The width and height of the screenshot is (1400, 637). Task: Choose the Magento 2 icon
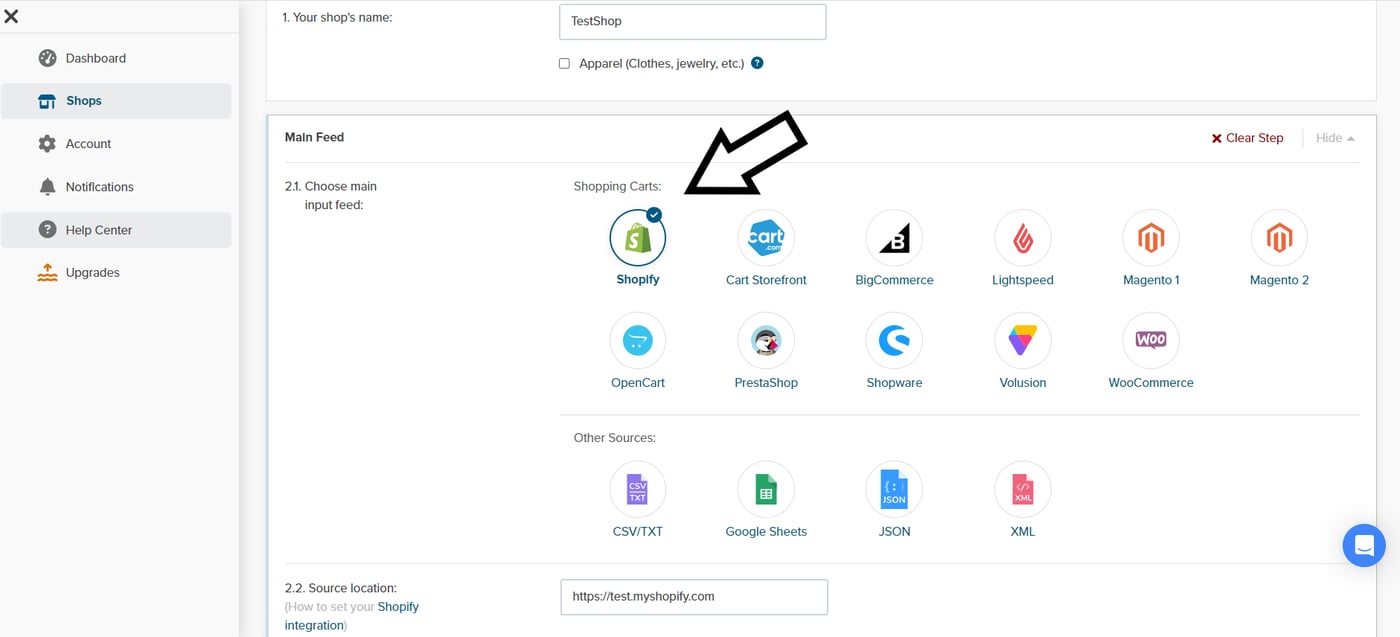pos(1279,238)
